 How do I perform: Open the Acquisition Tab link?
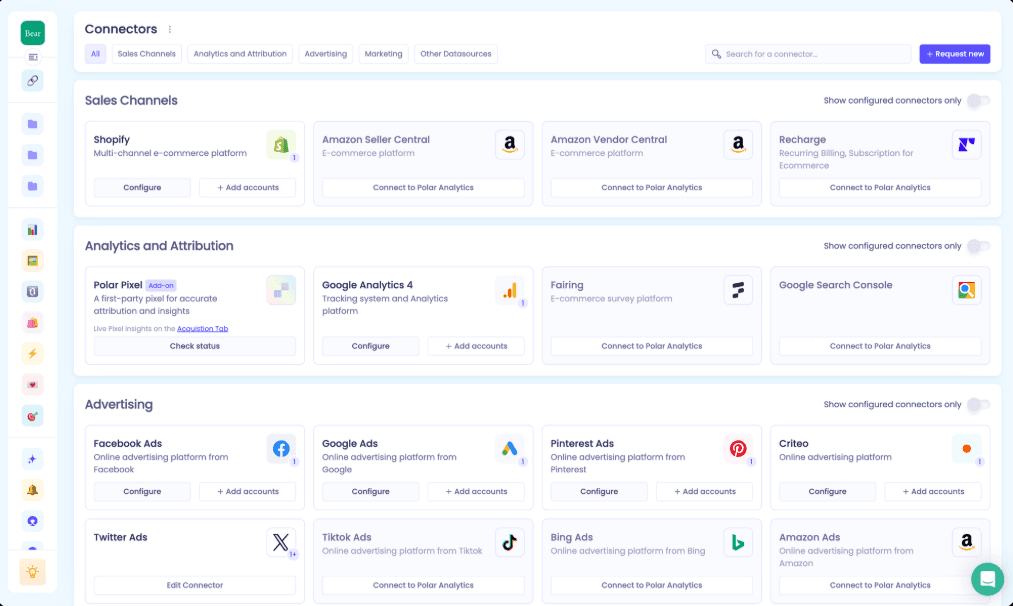[202, 328]
